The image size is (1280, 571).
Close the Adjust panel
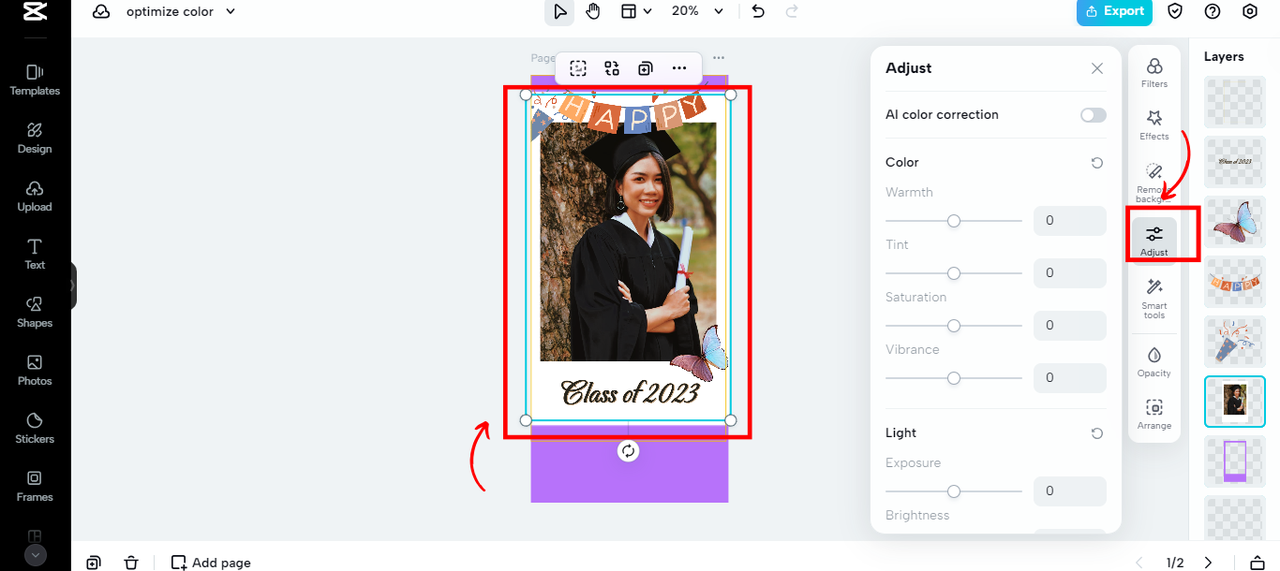[x=1097, y=68]
